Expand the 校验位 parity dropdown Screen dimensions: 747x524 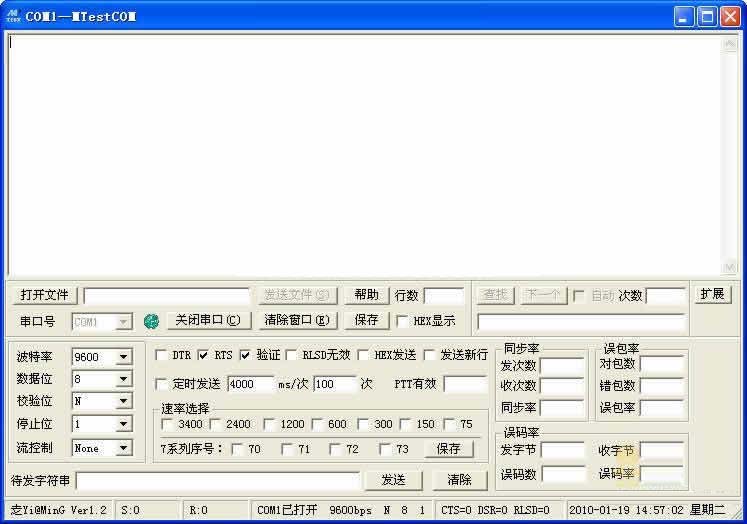point(124,402)
